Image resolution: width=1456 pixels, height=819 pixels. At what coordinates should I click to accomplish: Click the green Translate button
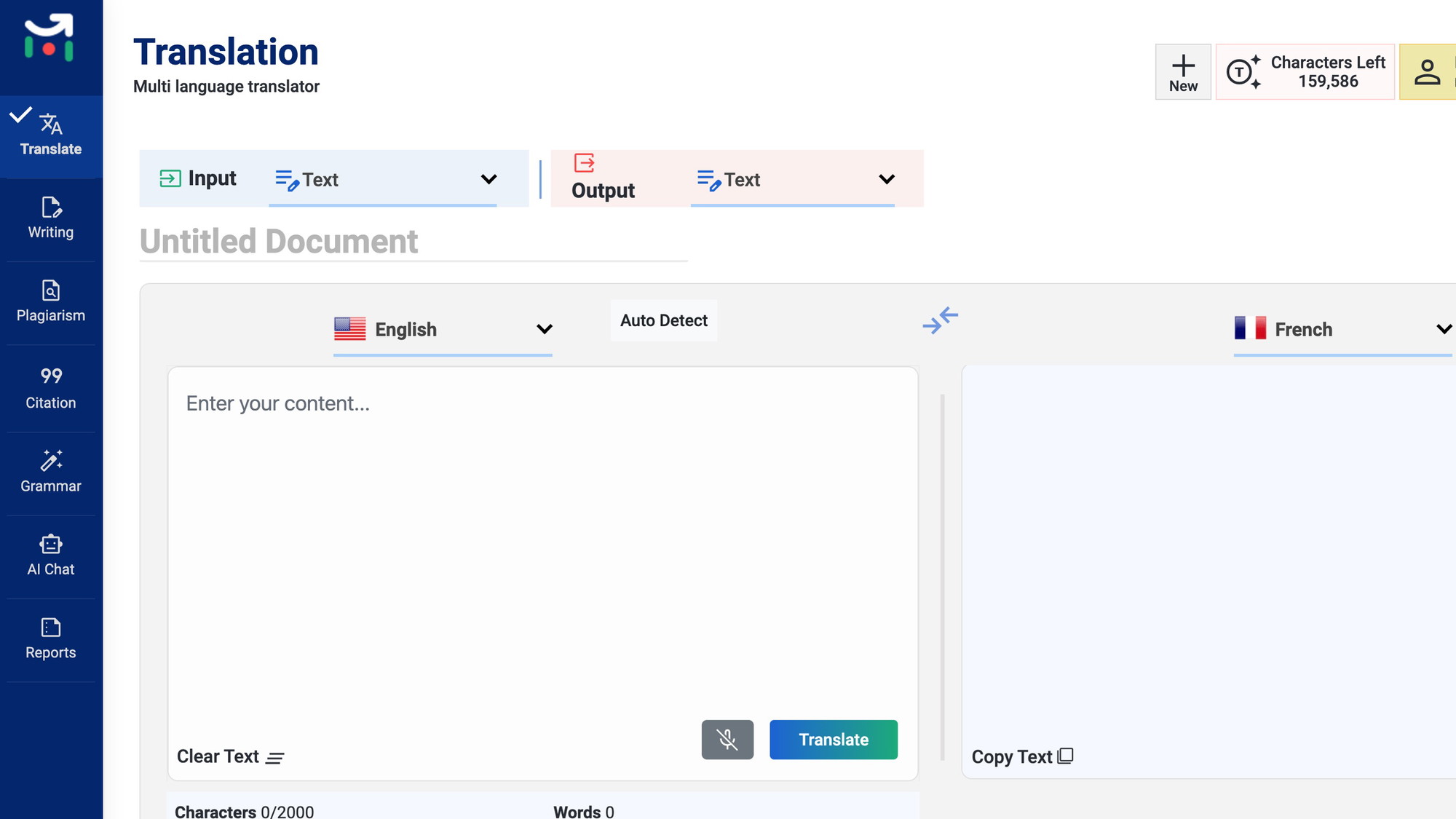point(834,740)
